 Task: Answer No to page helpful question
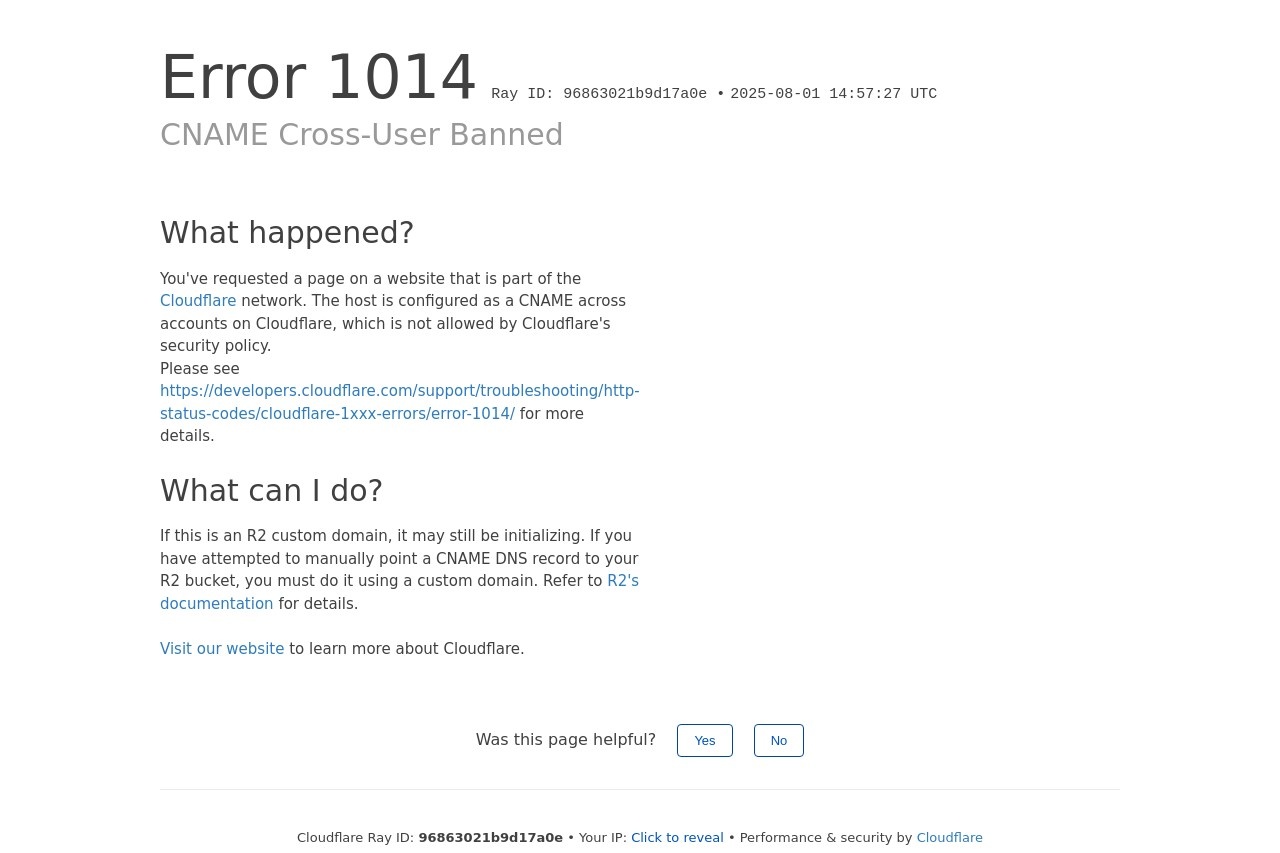779,741
